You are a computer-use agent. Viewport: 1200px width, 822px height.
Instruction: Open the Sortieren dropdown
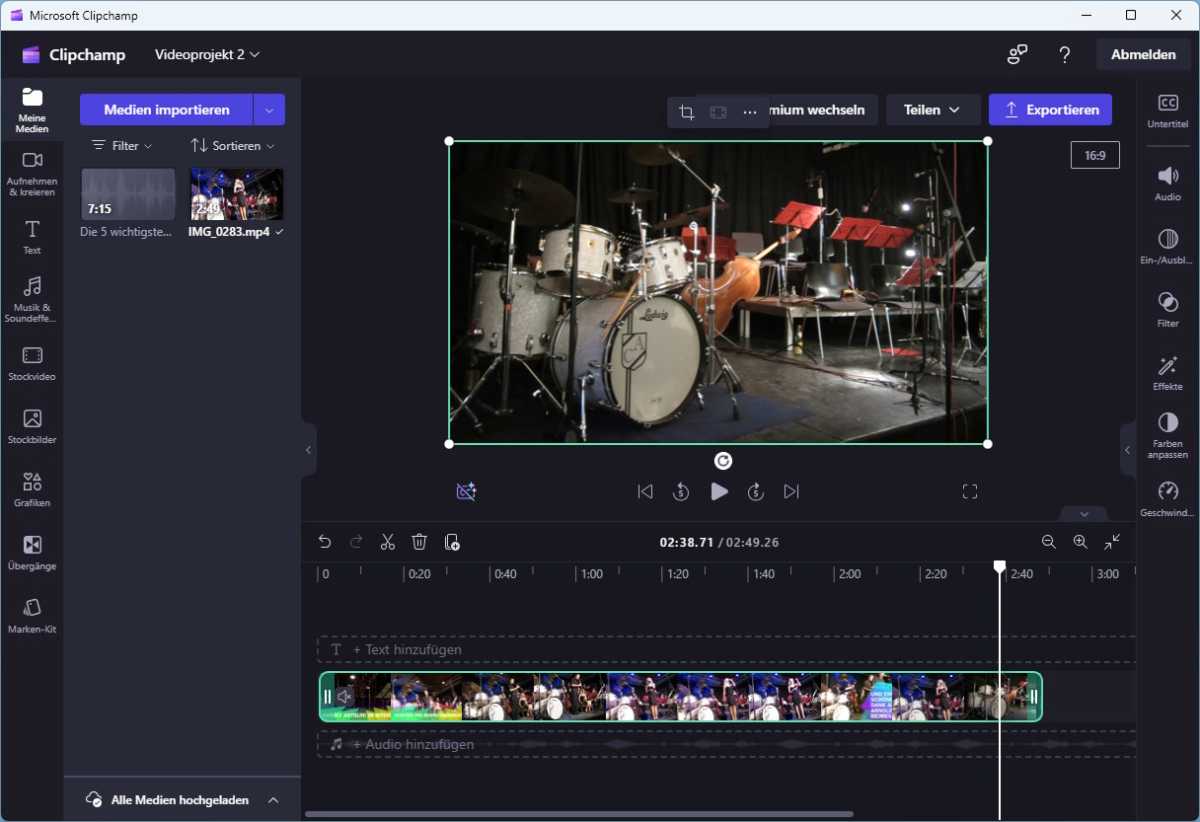[x=232, y=145]
